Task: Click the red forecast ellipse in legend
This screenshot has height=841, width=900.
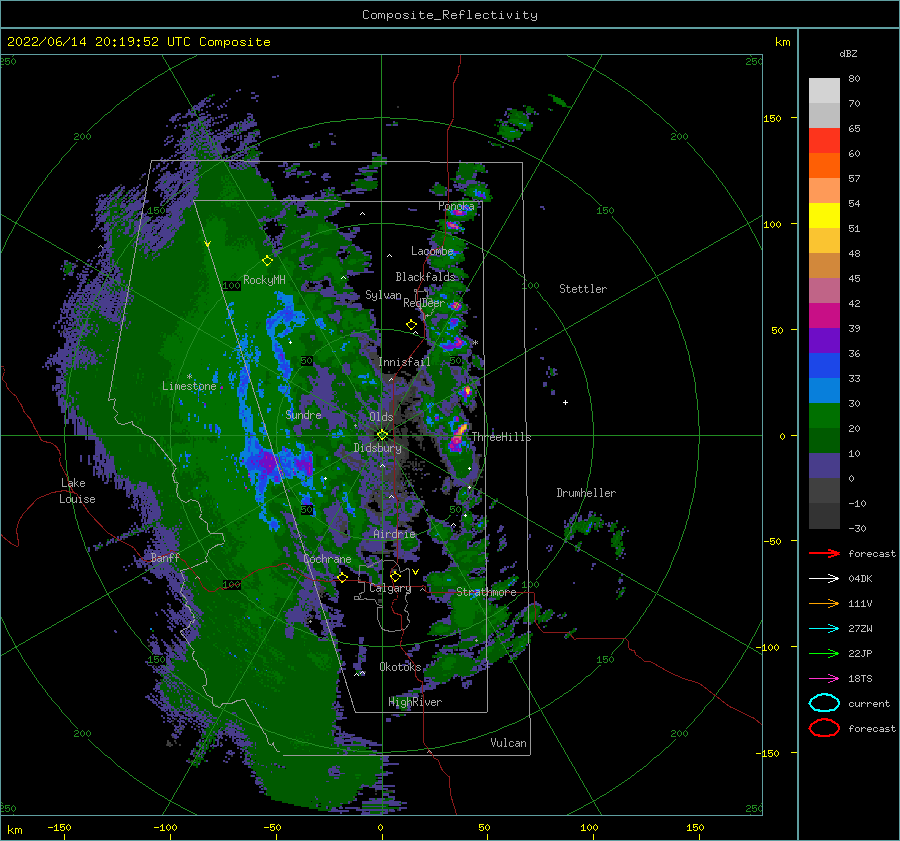Action: coord(824,728)
